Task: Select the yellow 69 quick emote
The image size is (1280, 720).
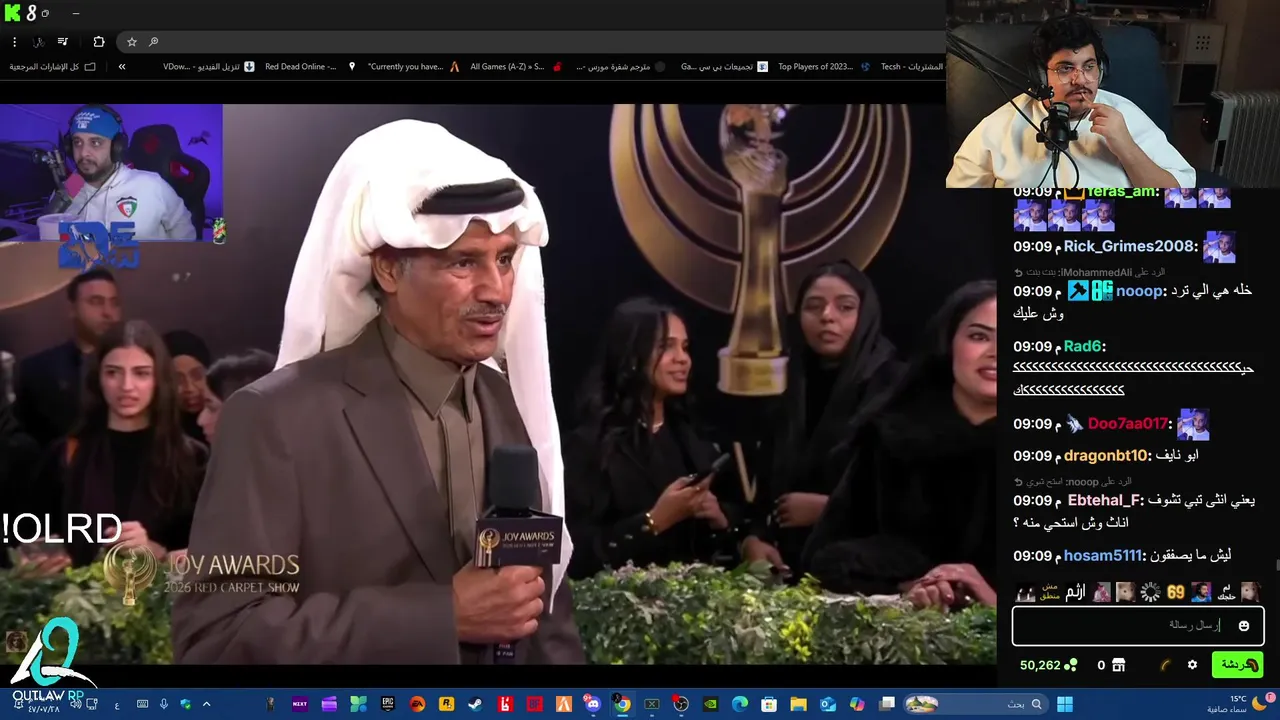Action: [x=1176, y=592]
